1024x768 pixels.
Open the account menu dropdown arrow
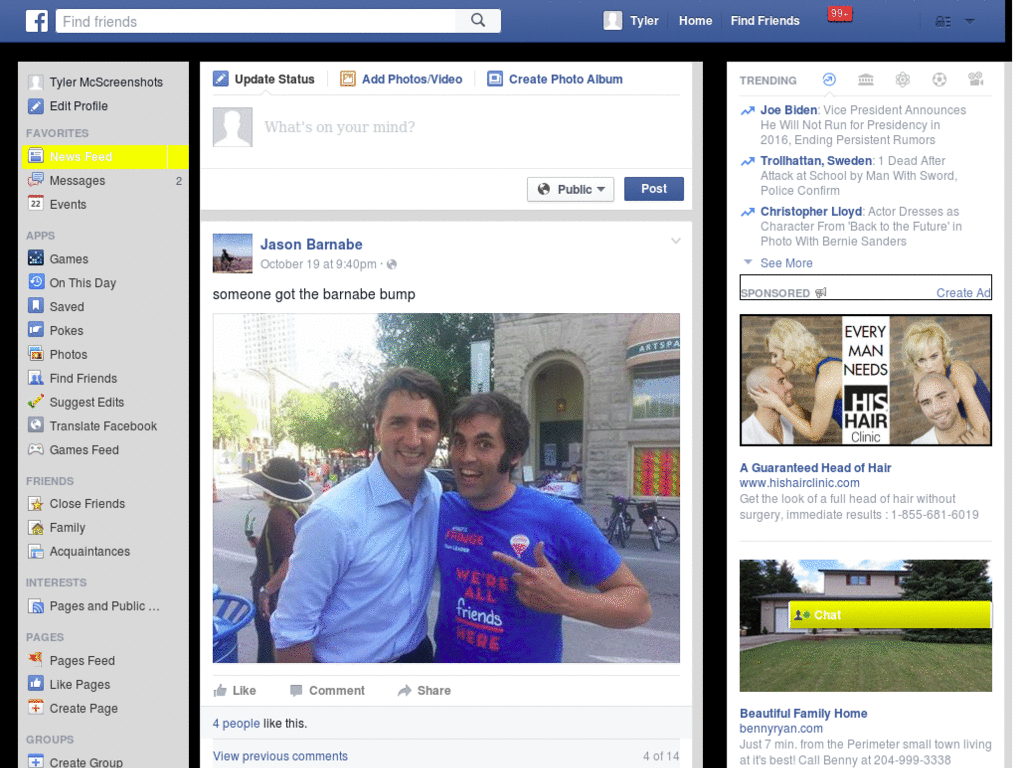[970, 22]
